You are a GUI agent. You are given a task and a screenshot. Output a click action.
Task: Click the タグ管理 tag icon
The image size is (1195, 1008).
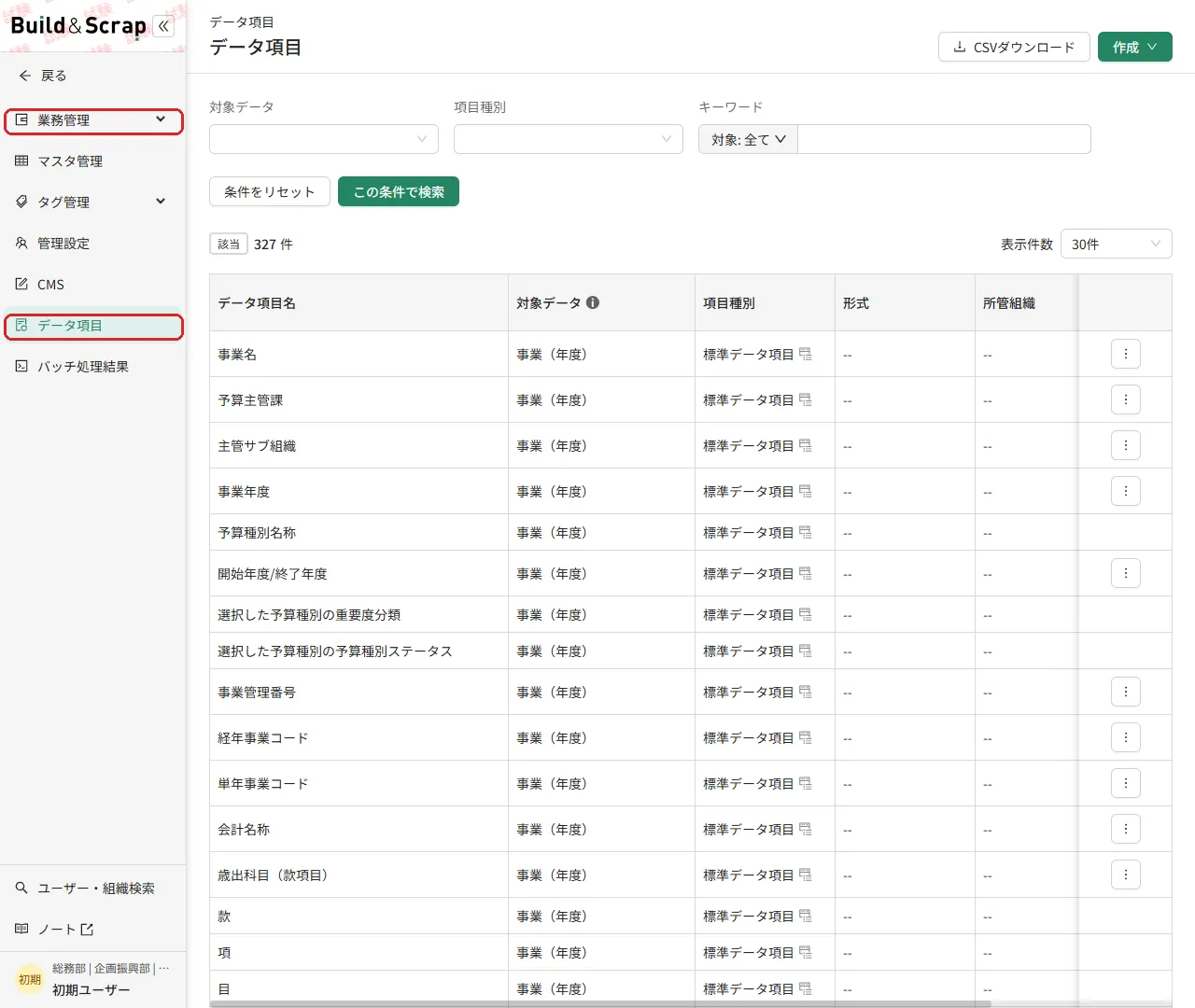tap(21, 202)
